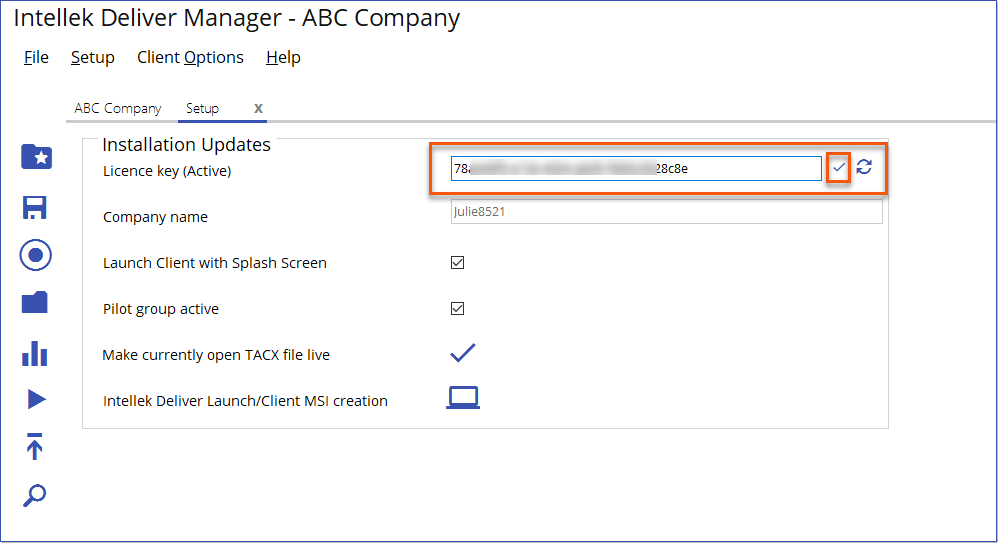The width and height of the screenshot is (1000, 545).
Task: Click the magnifying glass search icon
Action: [34, 495]
